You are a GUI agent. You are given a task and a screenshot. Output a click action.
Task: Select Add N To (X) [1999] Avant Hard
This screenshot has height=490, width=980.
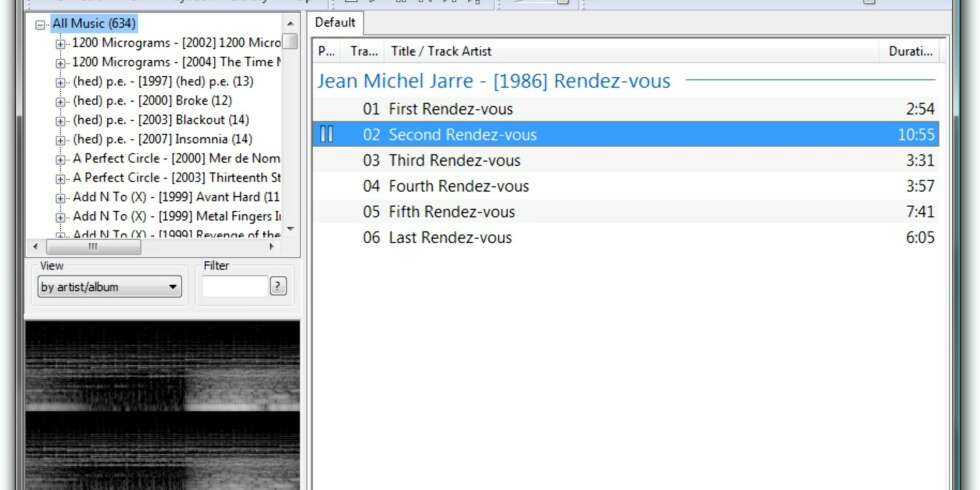(x=176, y=197)
